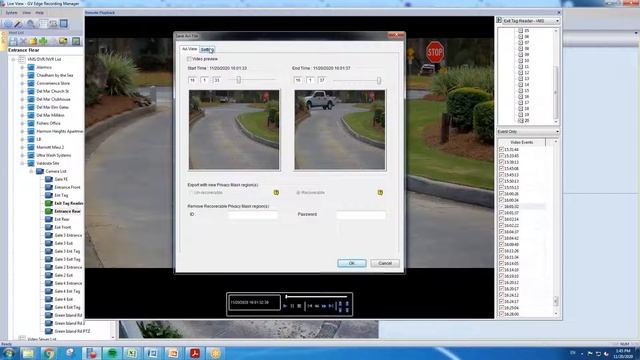Expand the Chatham by the Sea host
This screenshot has height=360, width=640.
(x=22, y=76)
